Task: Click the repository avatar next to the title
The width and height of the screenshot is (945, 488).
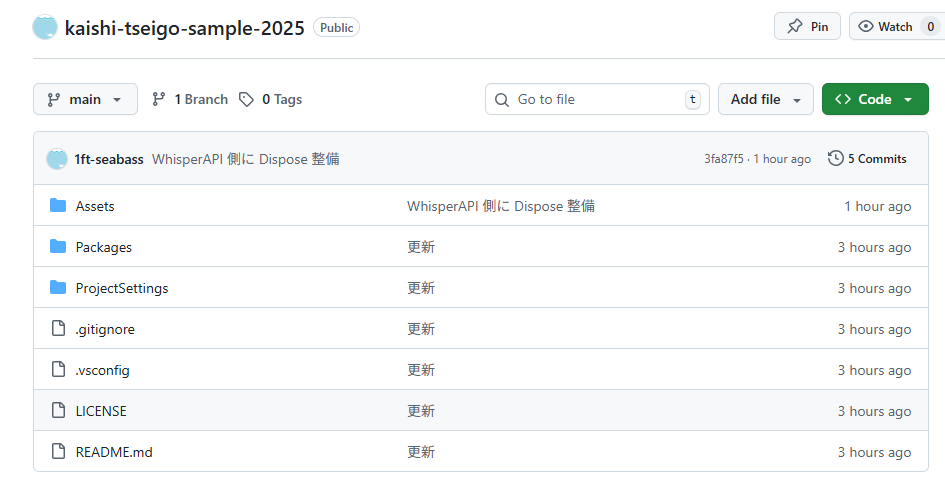Action: (45, 27)
